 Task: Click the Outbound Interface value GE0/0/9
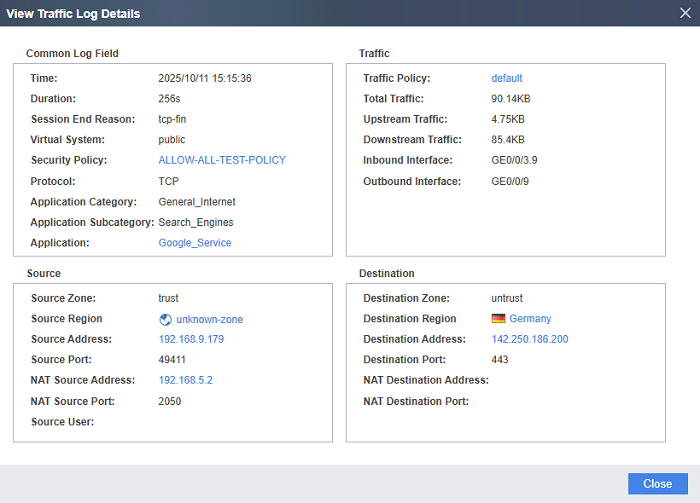[x=511, y=181]
